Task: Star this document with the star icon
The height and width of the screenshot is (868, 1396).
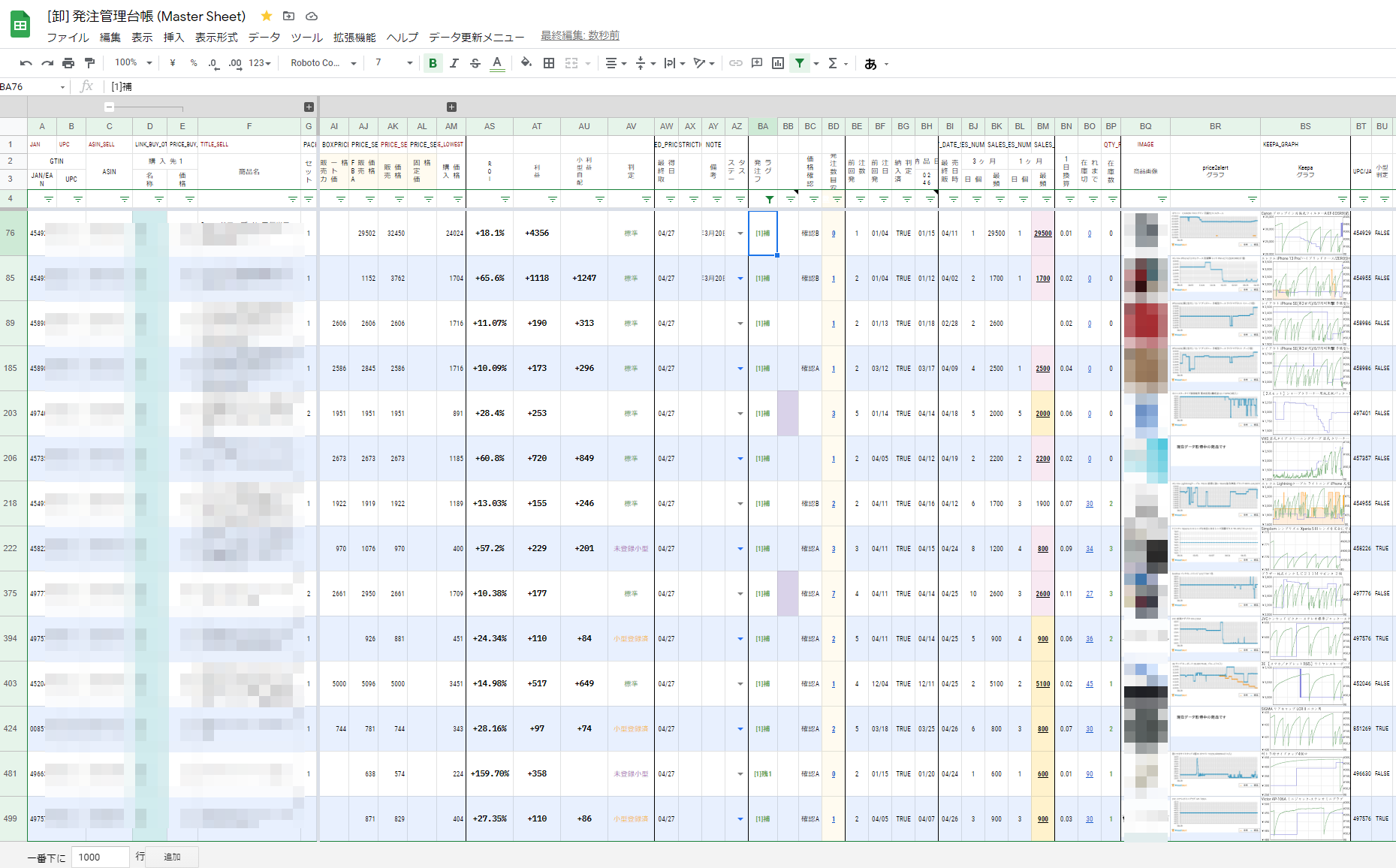Action: pos(267,16)
